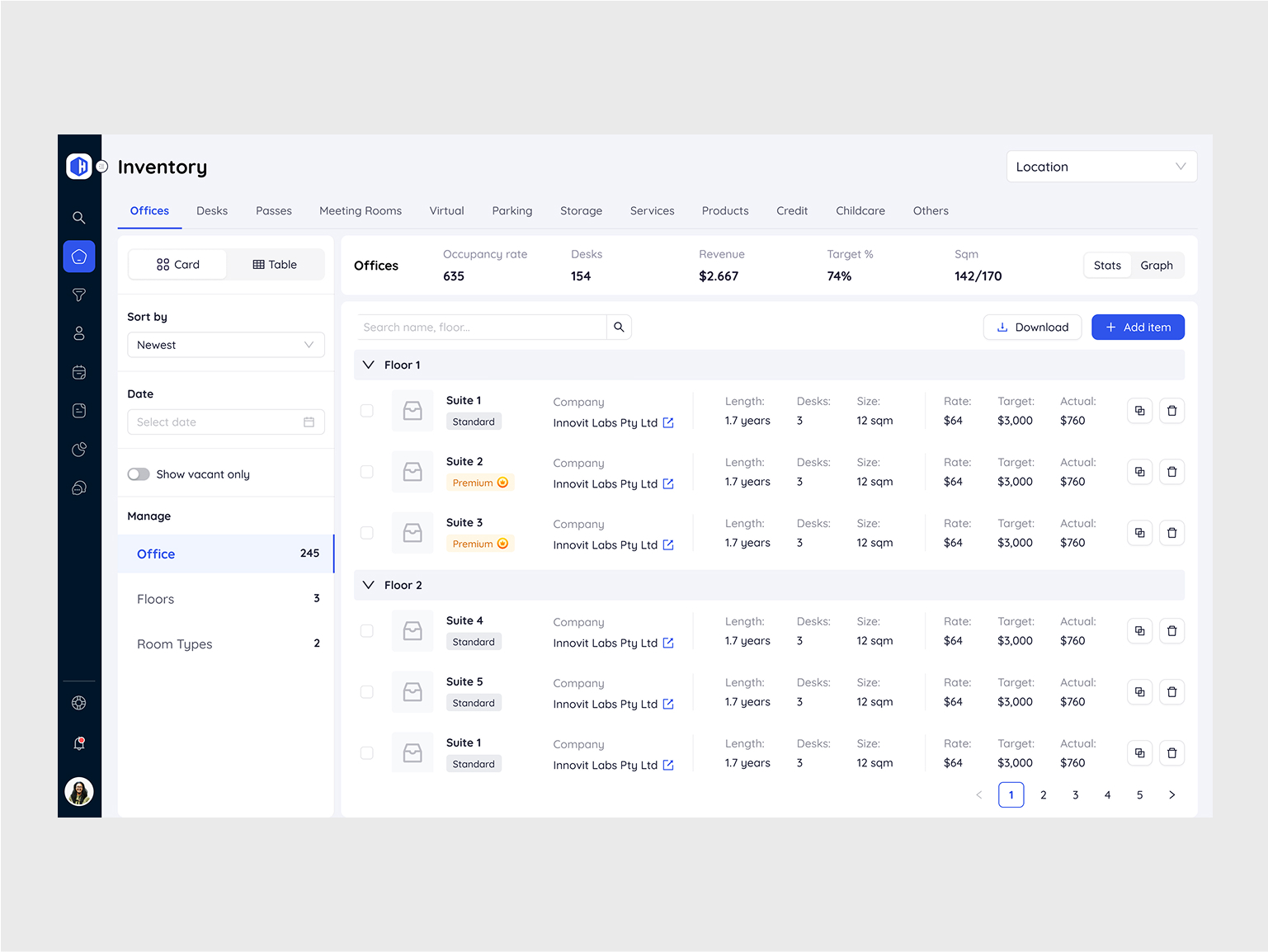Screen dimensions: 1268x952
Task: Open the calendar icon in the sidebar
Action: coord(78,371)
